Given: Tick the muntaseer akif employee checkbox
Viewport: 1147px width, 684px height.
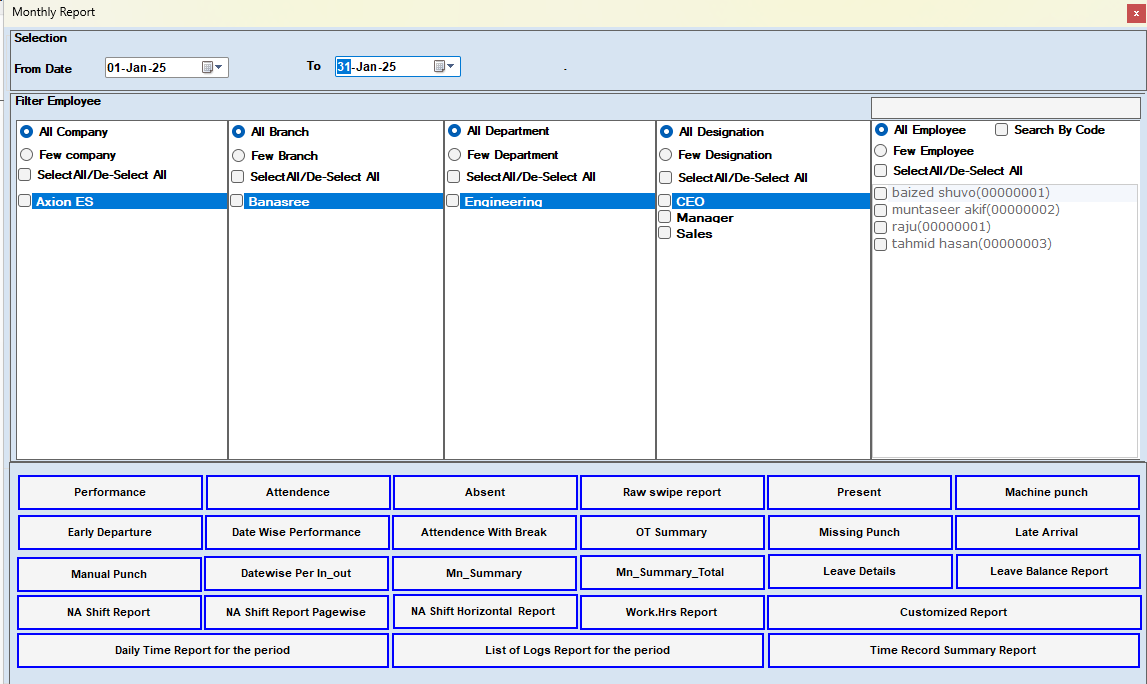Looking at the screenshot, I should point(881,210).
